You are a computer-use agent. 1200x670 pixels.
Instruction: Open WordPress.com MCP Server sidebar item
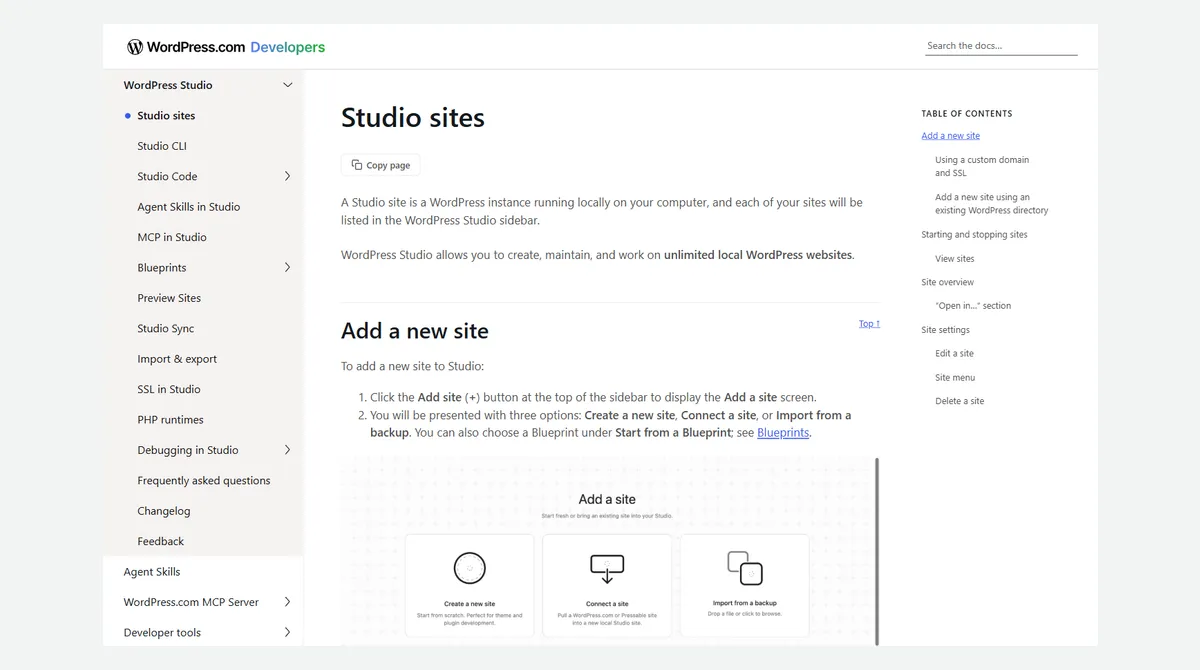coord(191,602)
